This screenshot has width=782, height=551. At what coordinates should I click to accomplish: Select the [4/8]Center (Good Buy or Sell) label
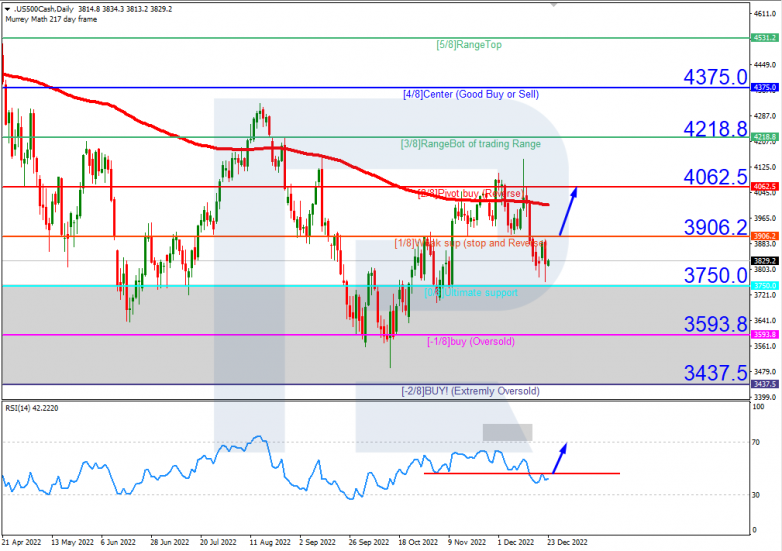click(471, 94)
